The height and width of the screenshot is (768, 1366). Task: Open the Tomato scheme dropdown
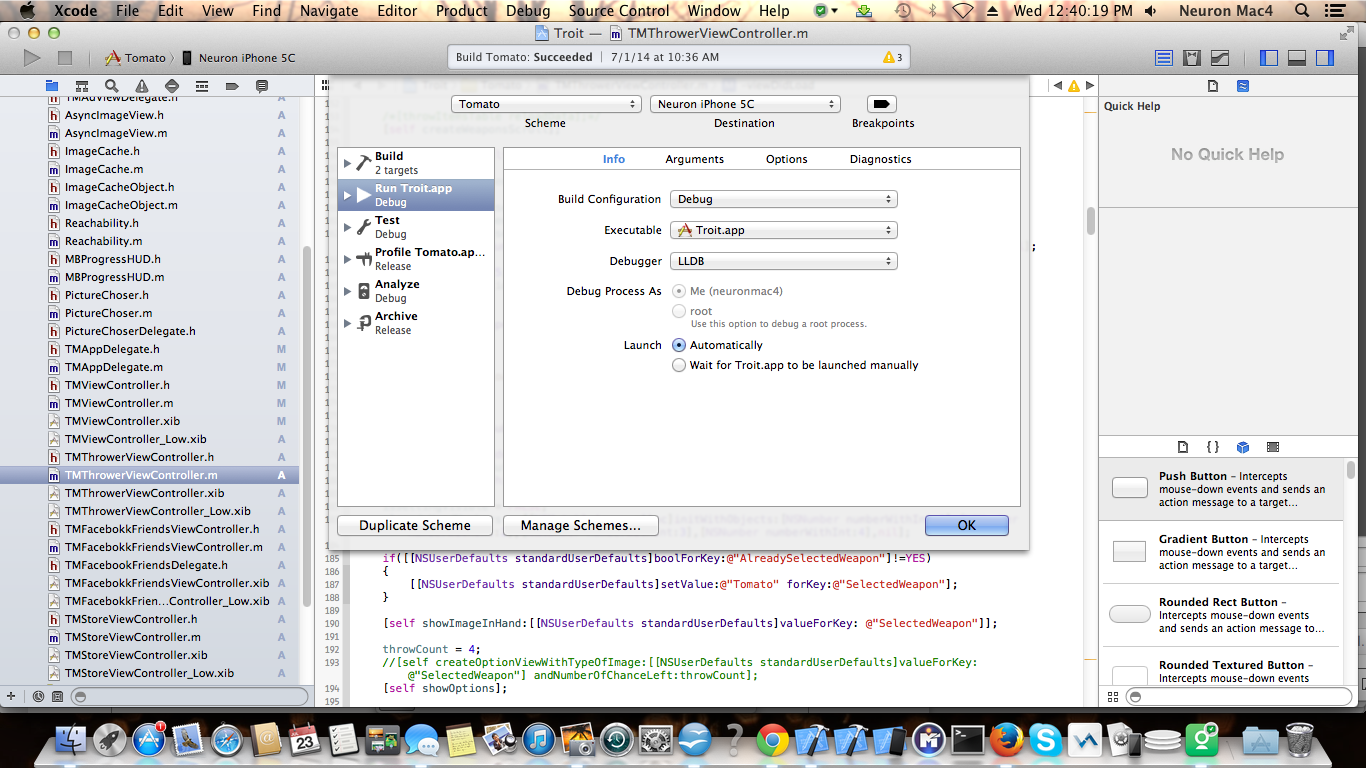pyautogui.click(x=546, y=104)
